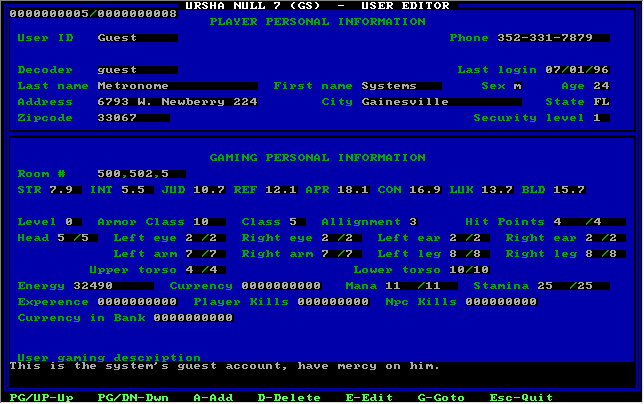The width and height of the screenshot is (644, 404).
Task: Click the JUD value 10.7
Action: tap(209, 190)
